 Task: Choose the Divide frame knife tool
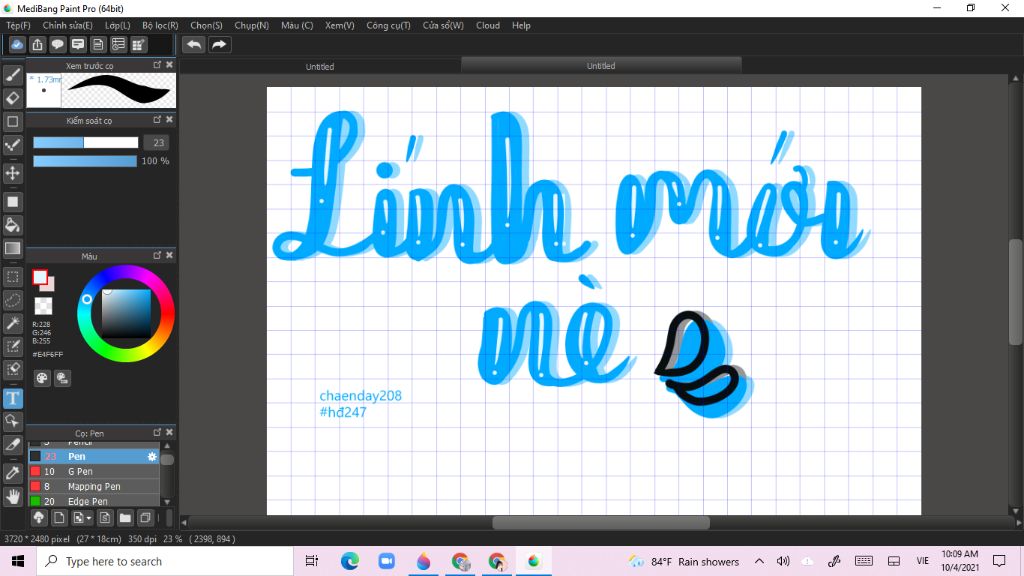[12, 445]
